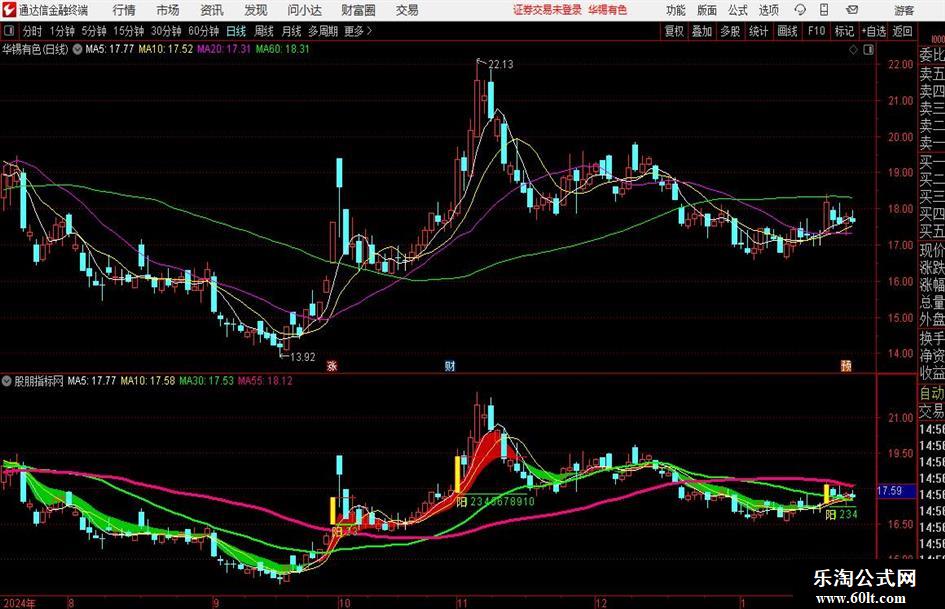Open the F10 company info button
The width and height of the screenshot is (945, 609).
[x=816, y=31]
